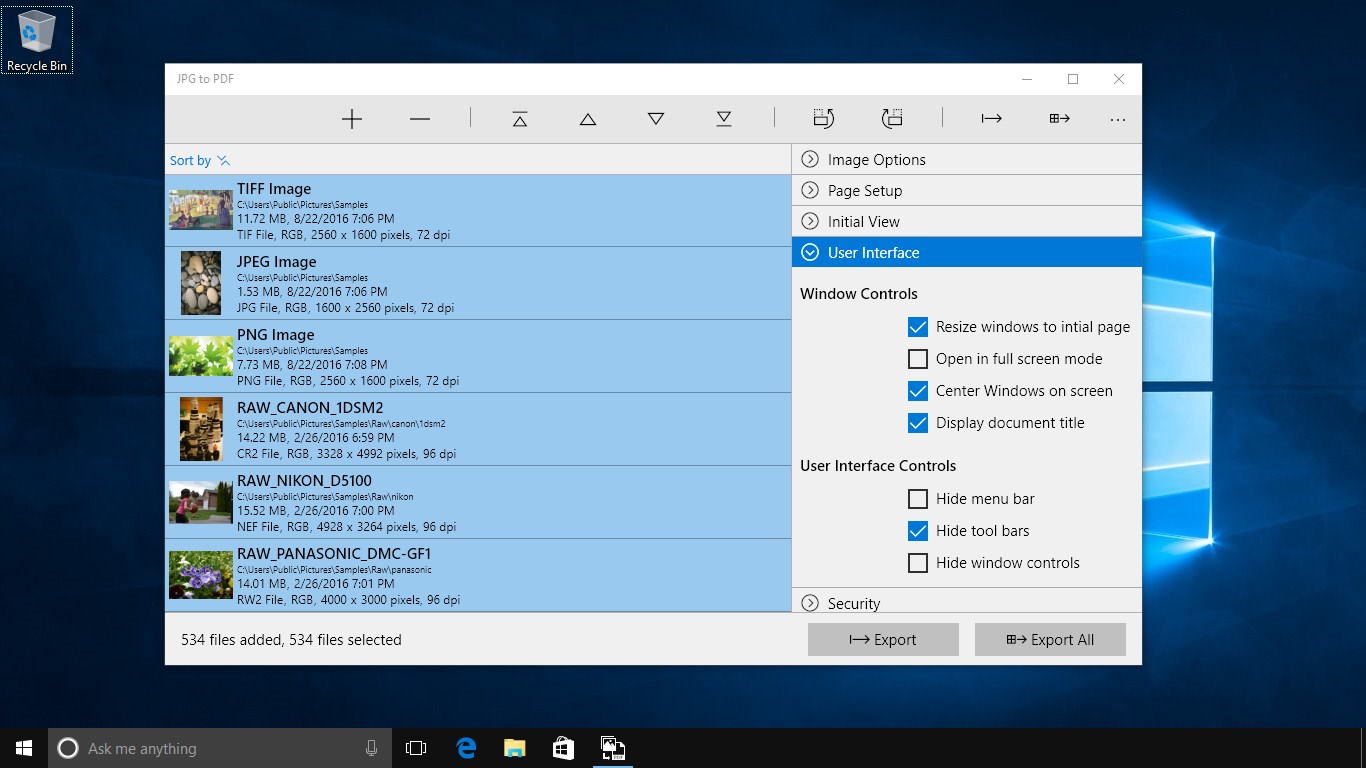Select the RAW_PANASONIC_DMC-GF1 thumbnail

pyautogui.click(x=200, y=575)
